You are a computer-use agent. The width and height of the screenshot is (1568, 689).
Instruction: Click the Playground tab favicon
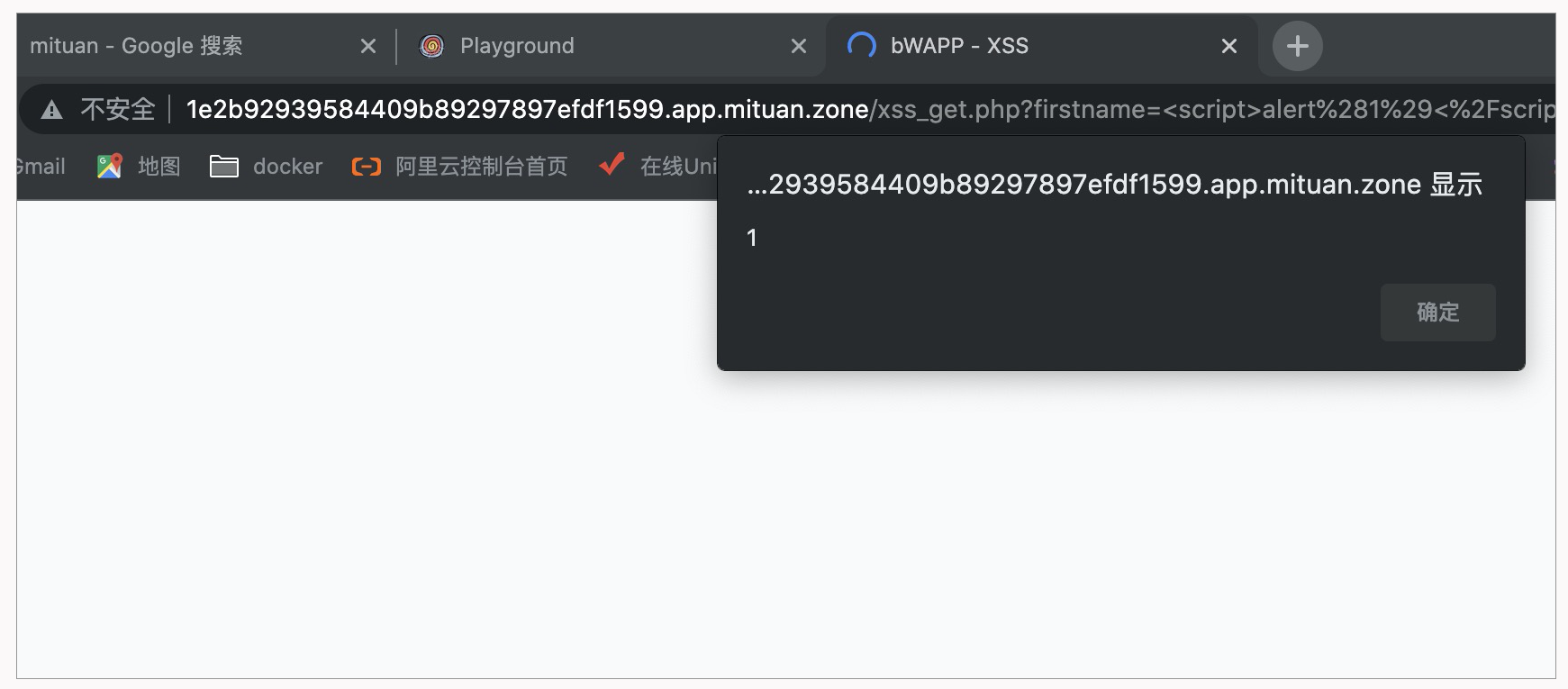432,46
